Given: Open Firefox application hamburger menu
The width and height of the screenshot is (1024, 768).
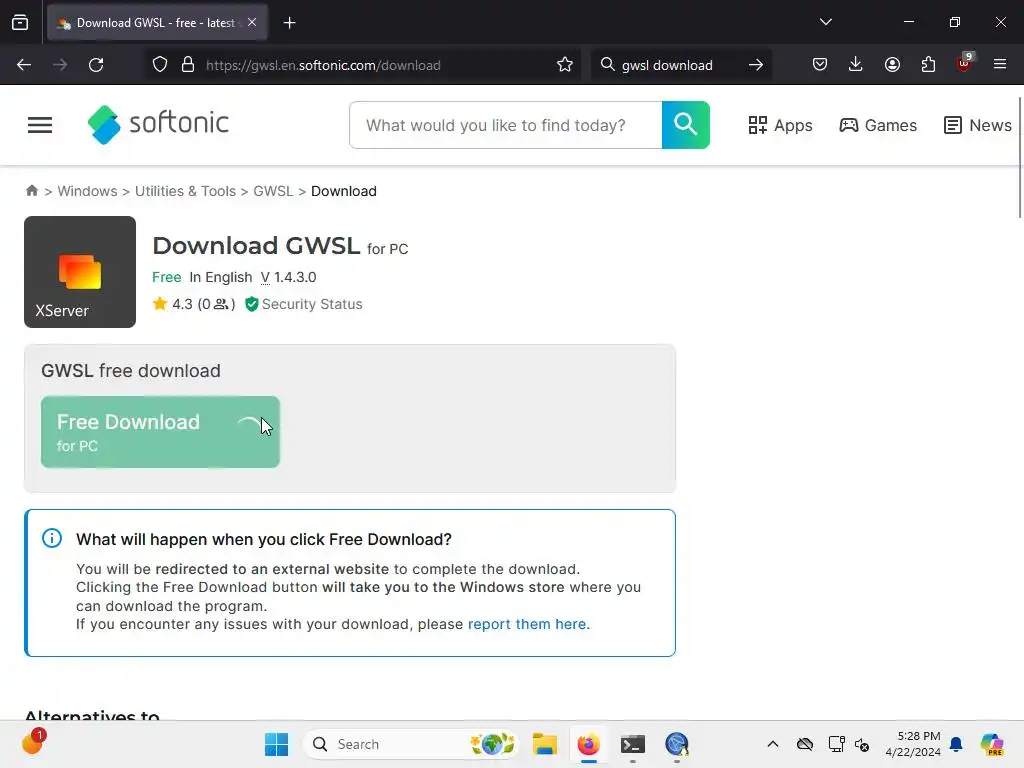Looking at the screenshot, I should pyautogui.click(x=1000, y=64).
